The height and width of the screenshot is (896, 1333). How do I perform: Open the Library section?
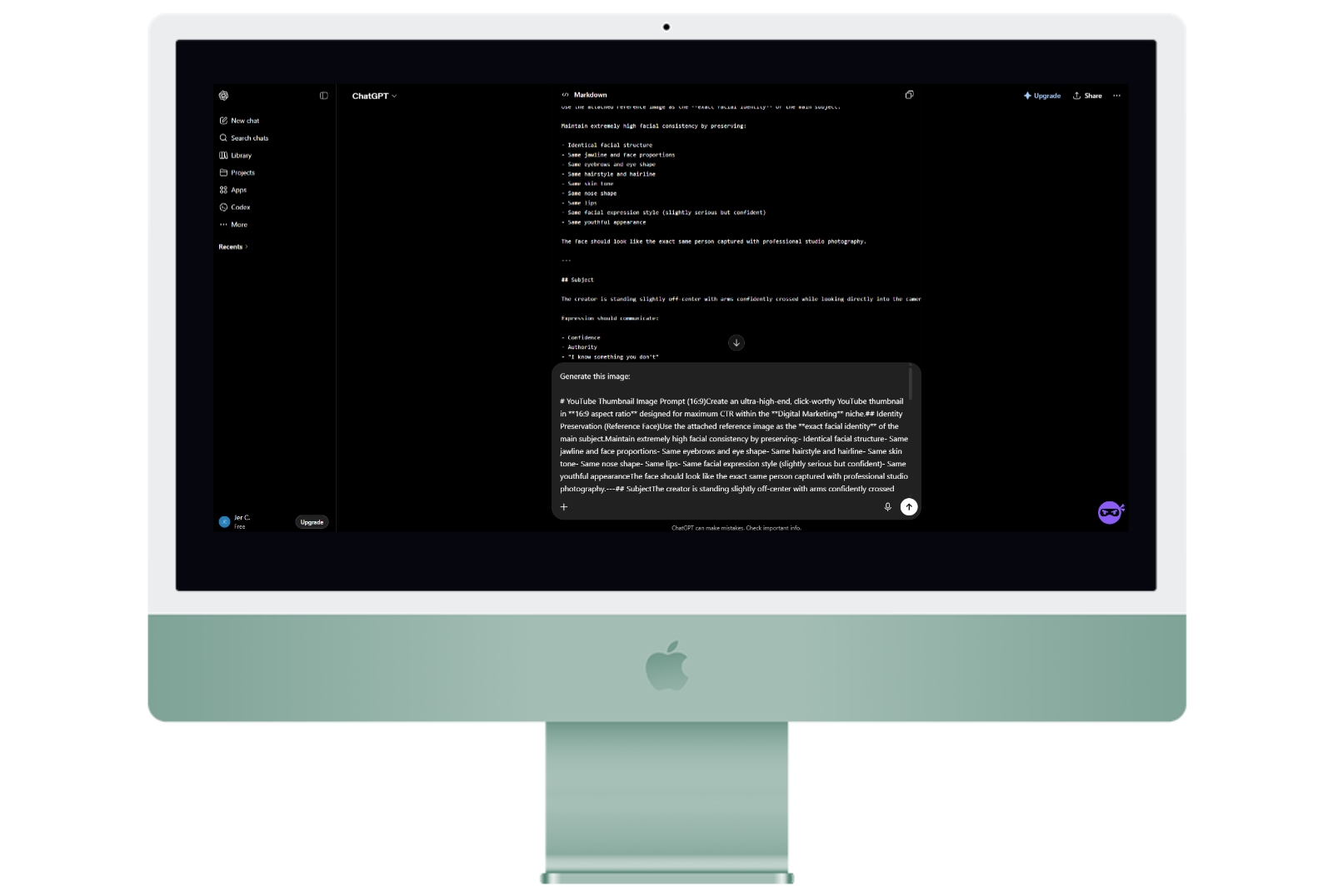click(235, 156)
